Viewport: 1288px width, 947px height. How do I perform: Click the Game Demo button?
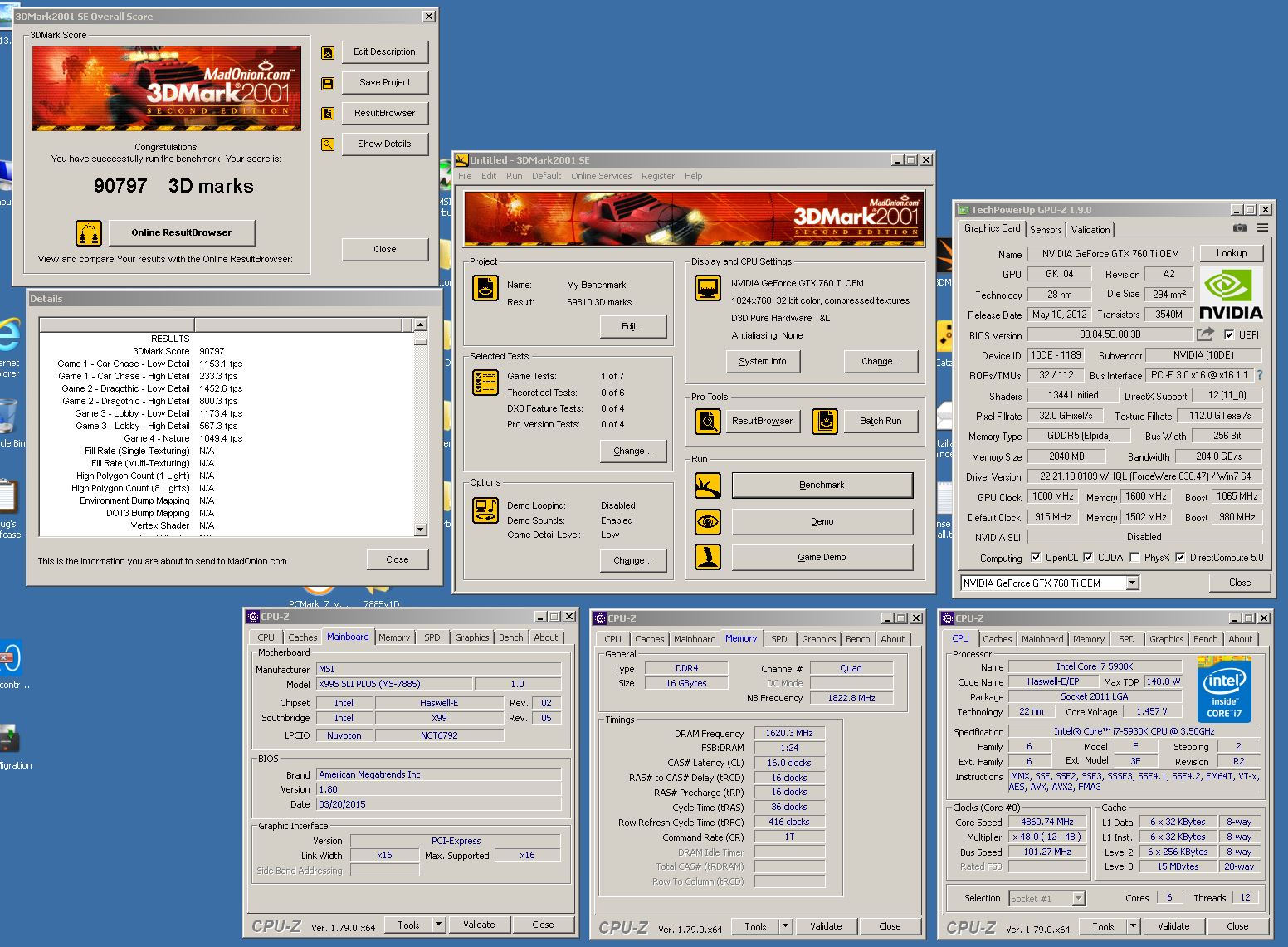click(x=822, y=557)
